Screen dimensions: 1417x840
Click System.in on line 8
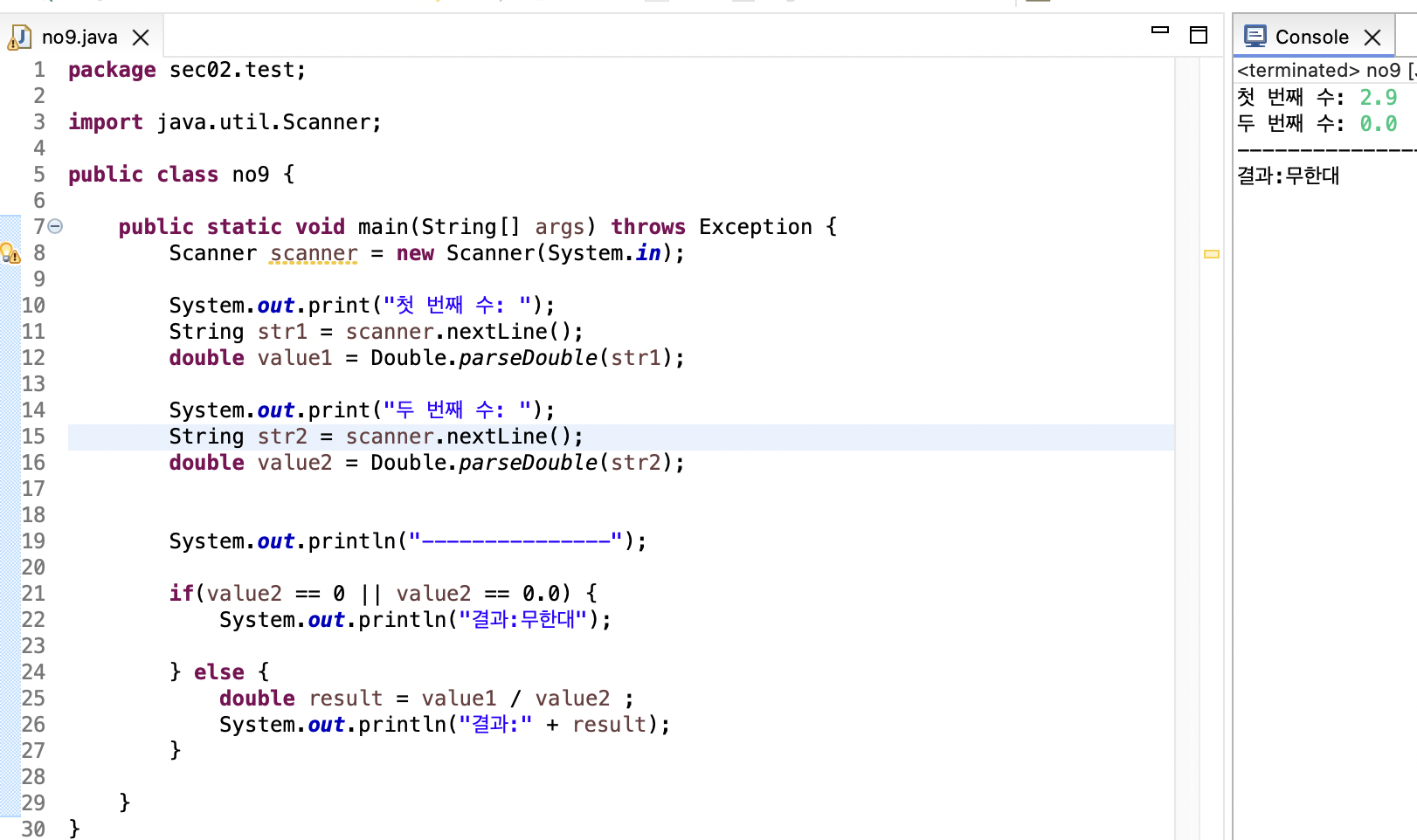click(604, 253)
